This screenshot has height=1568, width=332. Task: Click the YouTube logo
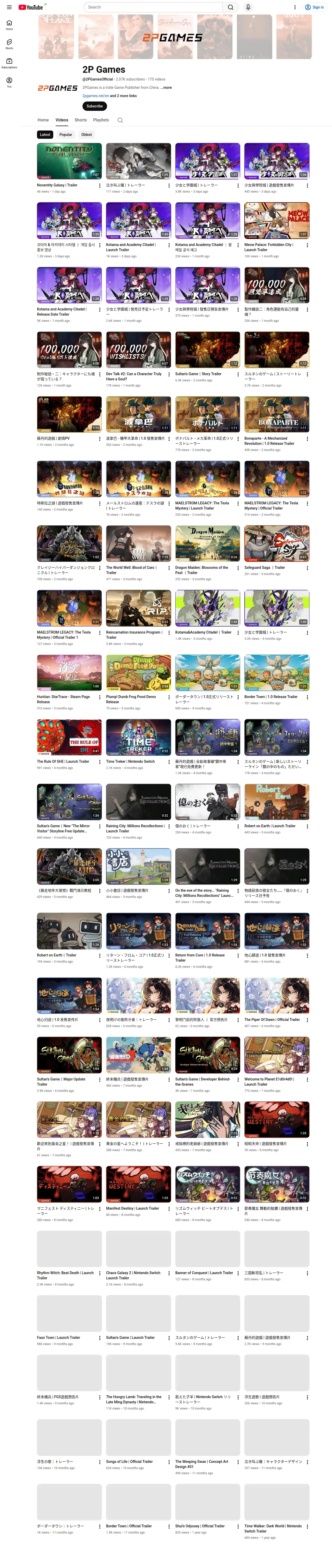31,7
